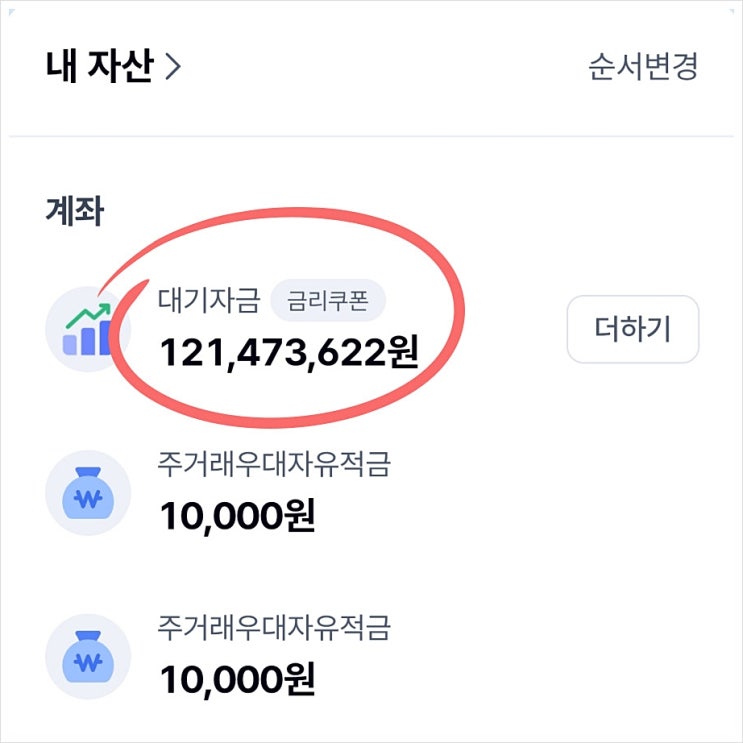The width and height of the screenshot is (743, 743).
Task: Click the green upward arrow on chart icon
Action: [x=87, y=313]
